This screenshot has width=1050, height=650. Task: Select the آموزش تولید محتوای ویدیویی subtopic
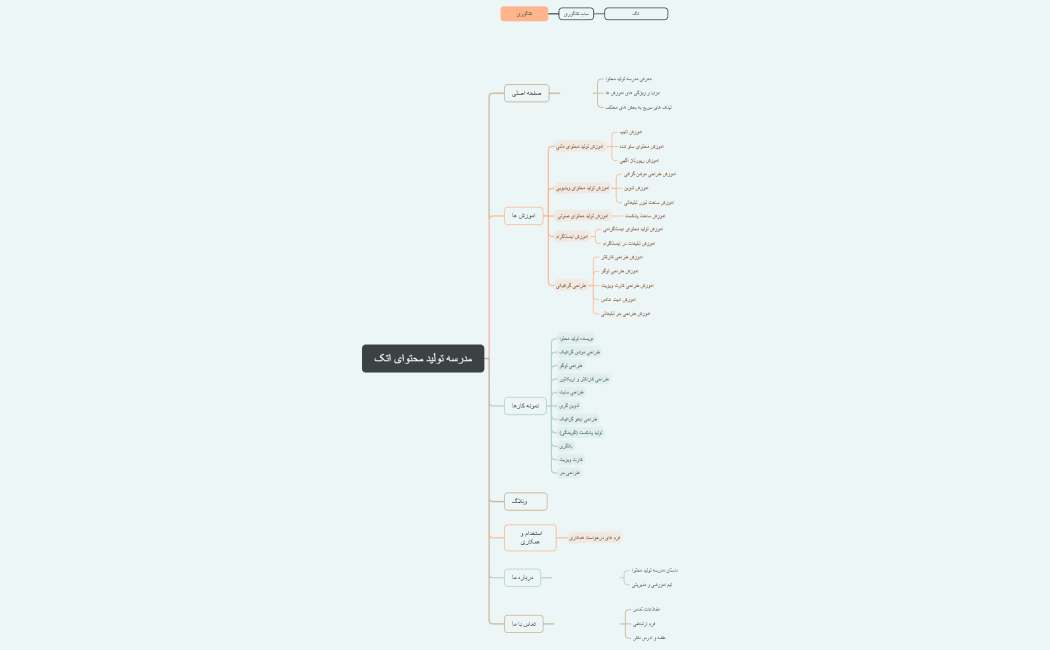(x=582, y=188)
